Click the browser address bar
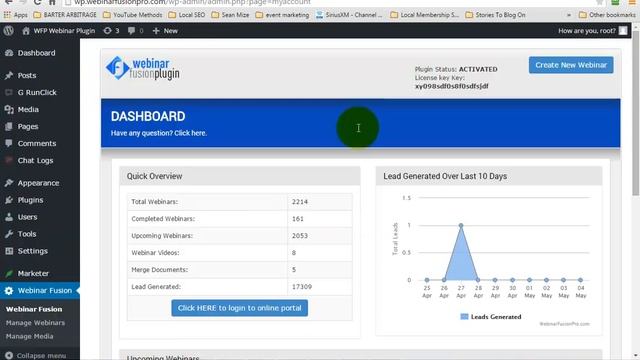This screenshot has width=640, height=360. (x=327, y=2)
